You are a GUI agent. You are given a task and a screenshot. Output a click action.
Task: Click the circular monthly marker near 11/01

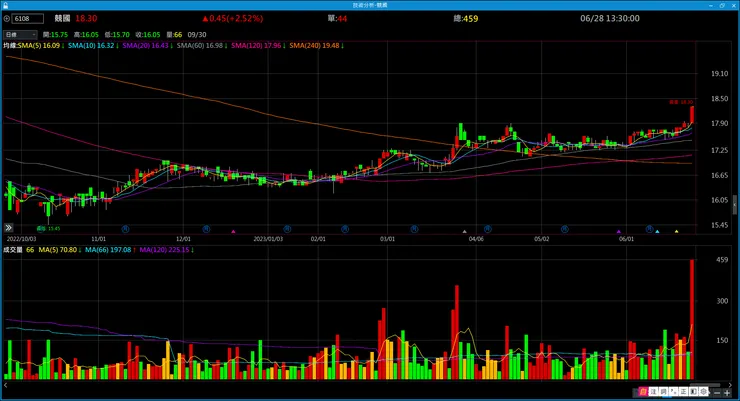pos(125,229)
